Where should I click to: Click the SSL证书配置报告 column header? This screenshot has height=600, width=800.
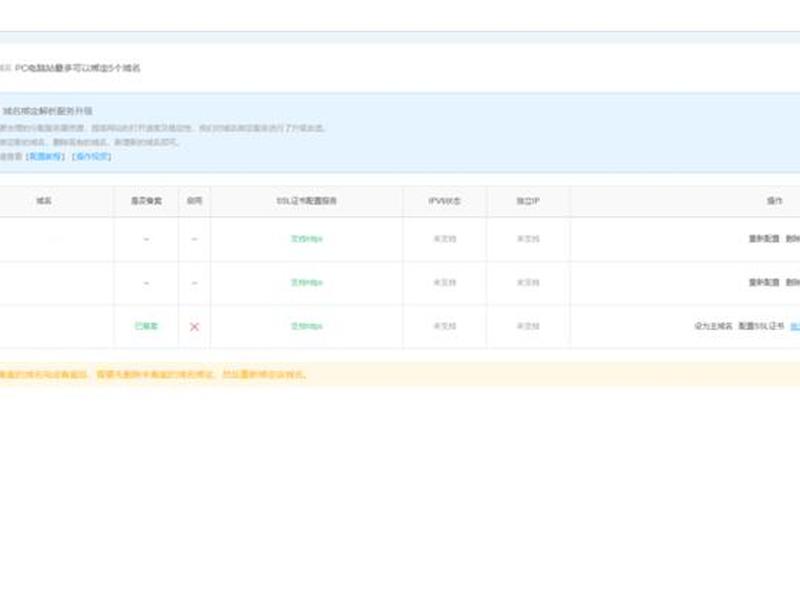point(307,201)
